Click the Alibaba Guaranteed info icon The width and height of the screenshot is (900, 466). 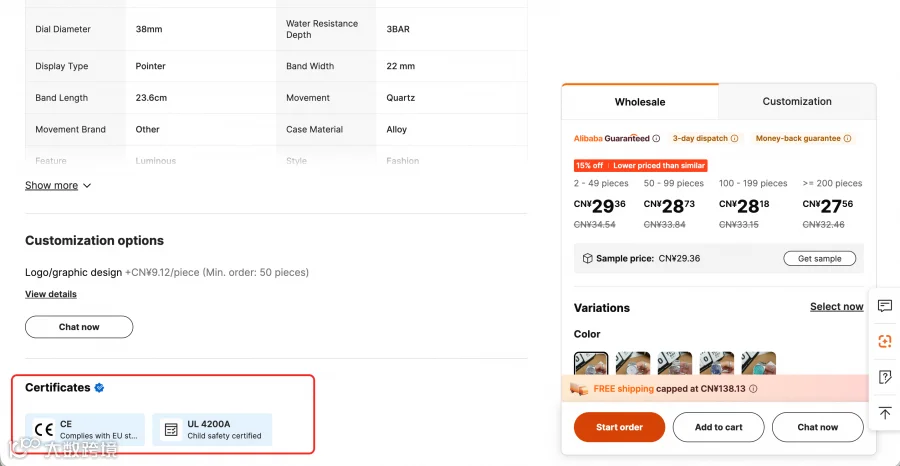click(656, 138)
